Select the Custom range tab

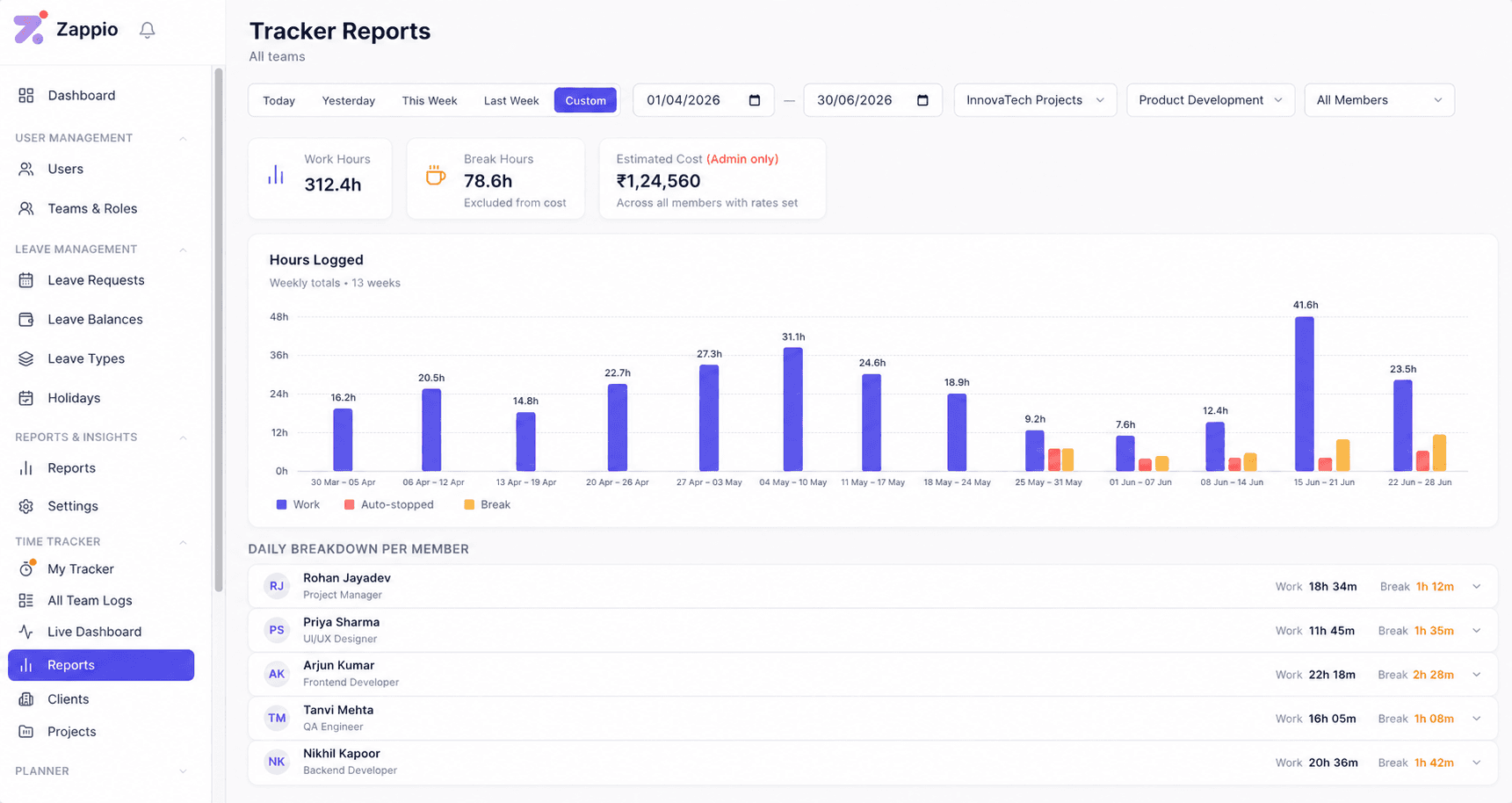(585, 100)
